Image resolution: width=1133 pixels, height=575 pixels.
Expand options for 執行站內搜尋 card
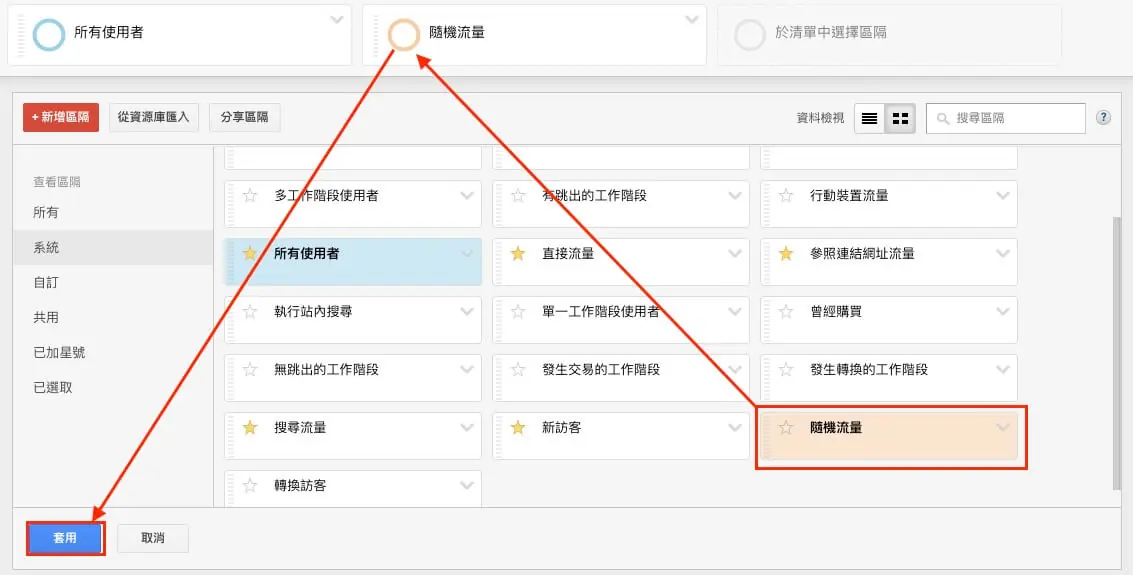467,312
